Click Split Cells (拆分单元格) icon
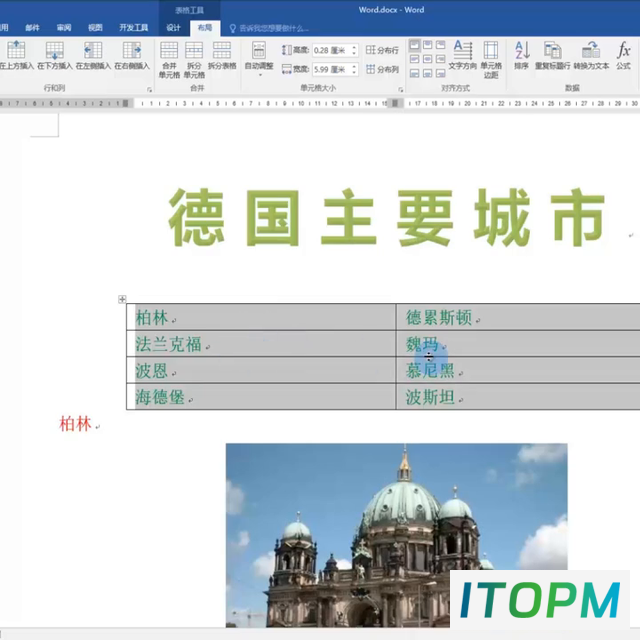The image size is (640, 640). pos(194,50)
